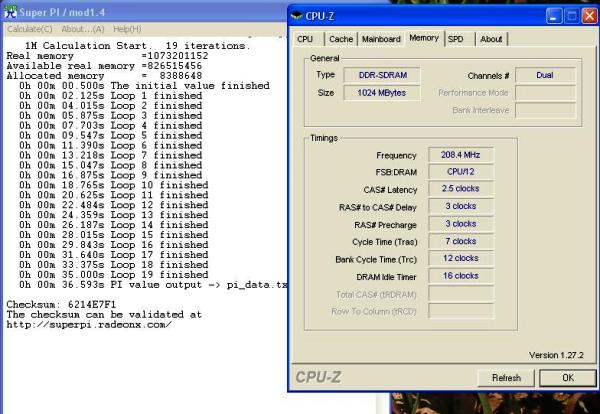Click the empty Performance Mode field
This screenshot has width=600, height=414.
[545, 93]
